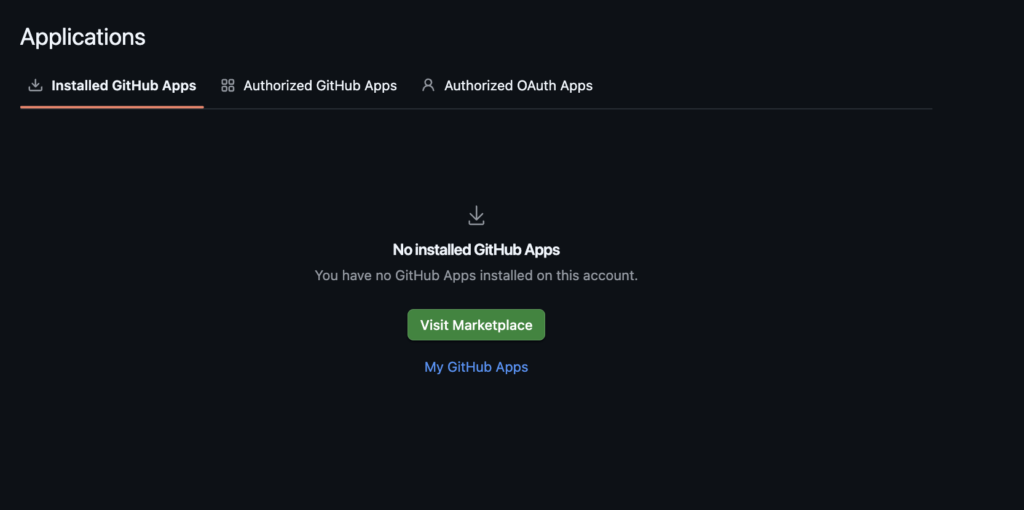Viewport: 1024px width, 510px height.
Task: Switch to the Authorized OAuth Apps tab
Action: click(507, 86)
